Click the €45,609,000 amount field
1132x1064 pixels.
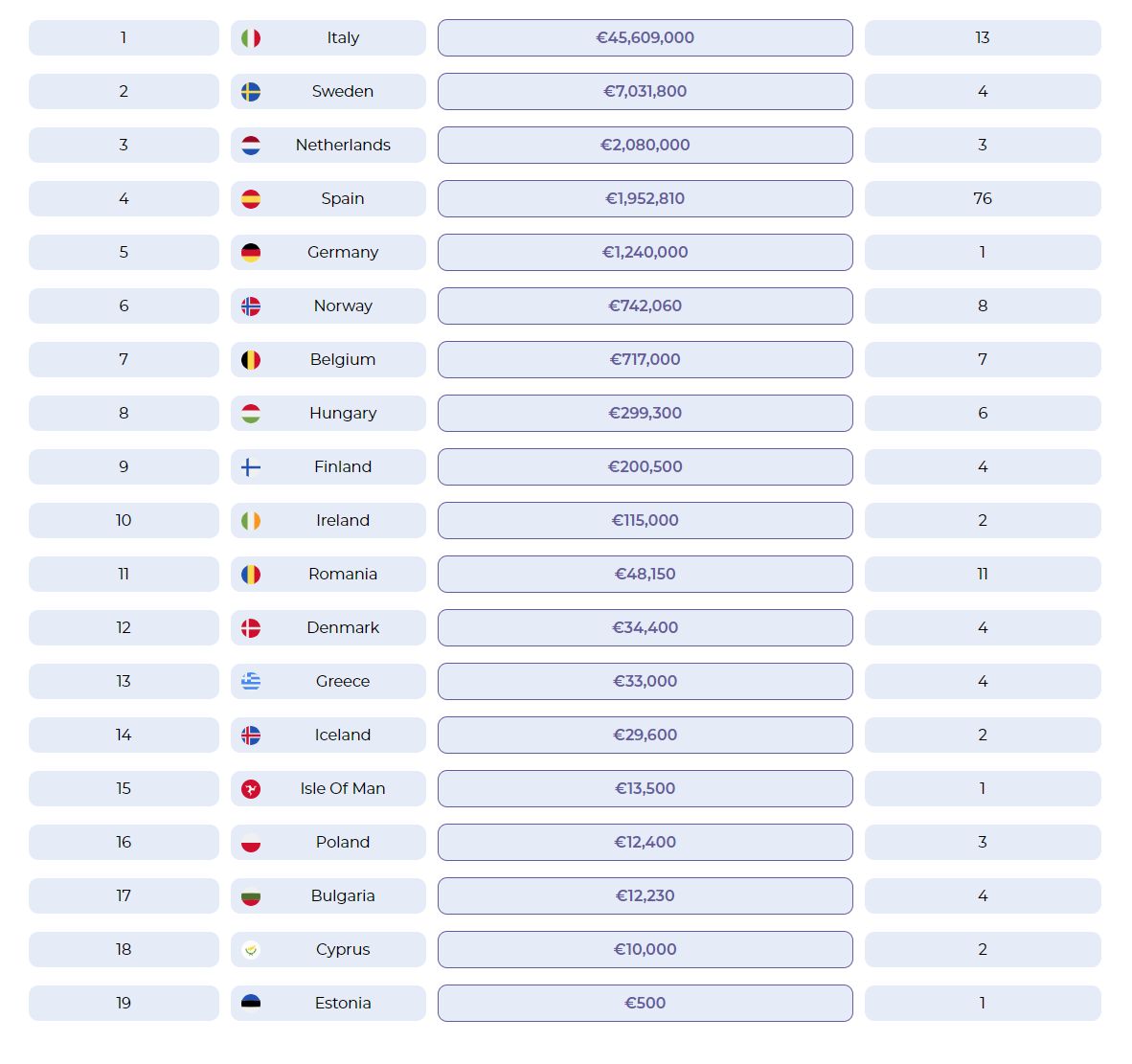[645, 38]
